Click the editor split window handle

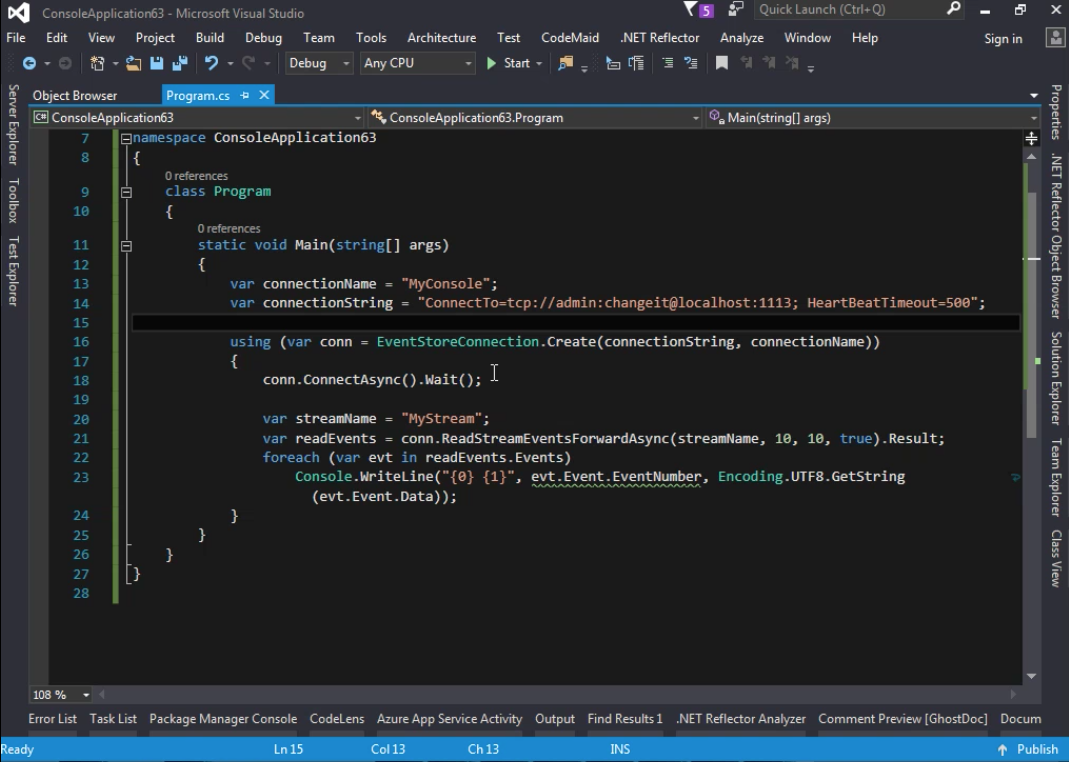pyautogui.click(x=1032, y=139)
